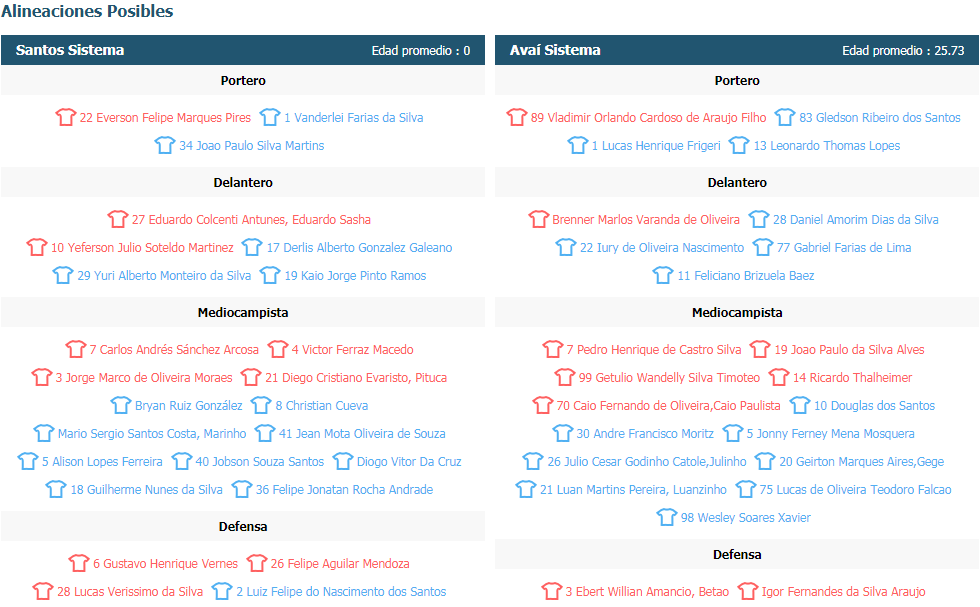The height and width of the screenshot is (607, 980).
Task: Click red jersey icon beside Vladimir Orlando Cardoso
Action: click(517, 117)
